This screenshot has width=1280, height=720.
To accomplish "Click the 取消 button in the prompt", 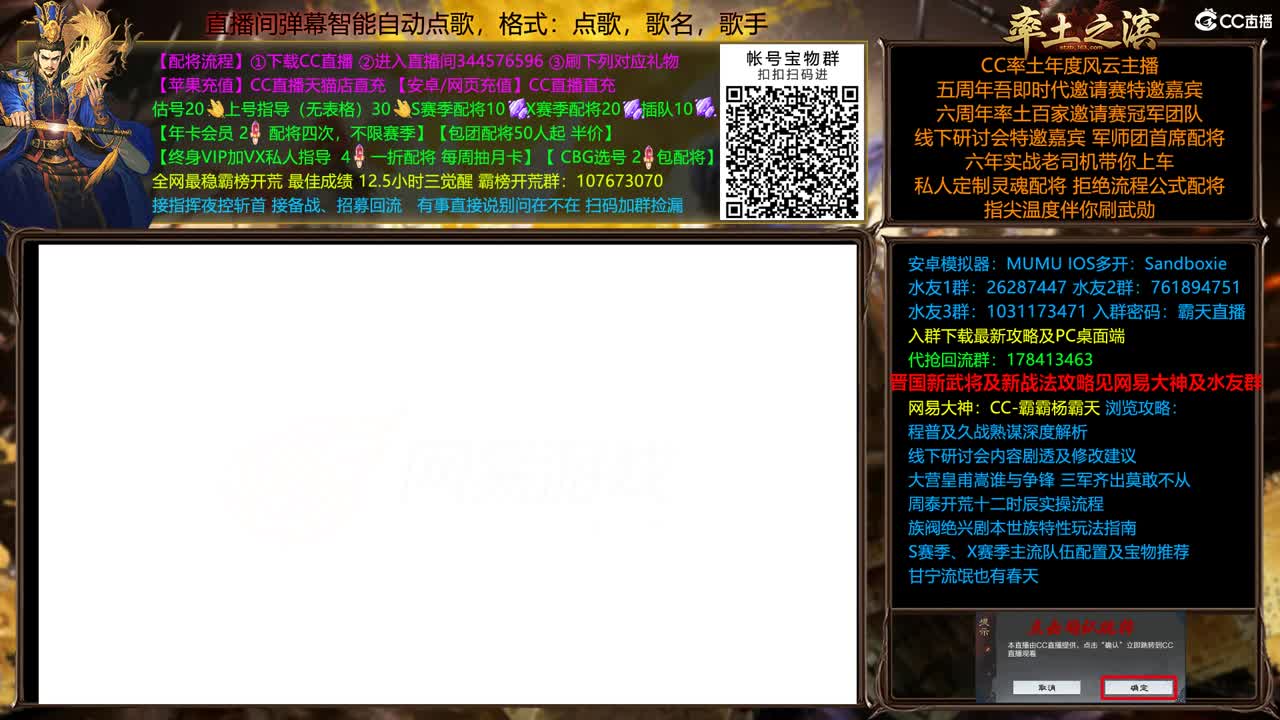I will click(1046, 688).
